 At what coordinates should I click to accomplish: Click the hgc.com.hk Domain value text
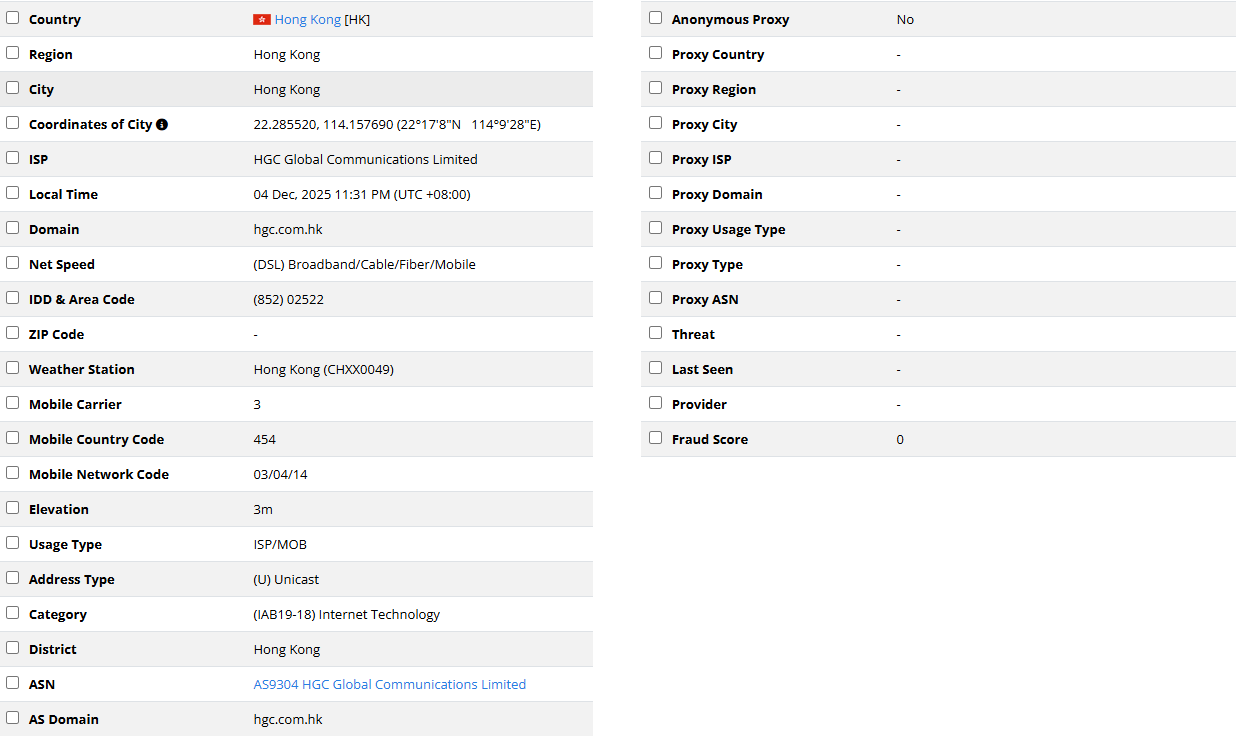pos(288,230)
